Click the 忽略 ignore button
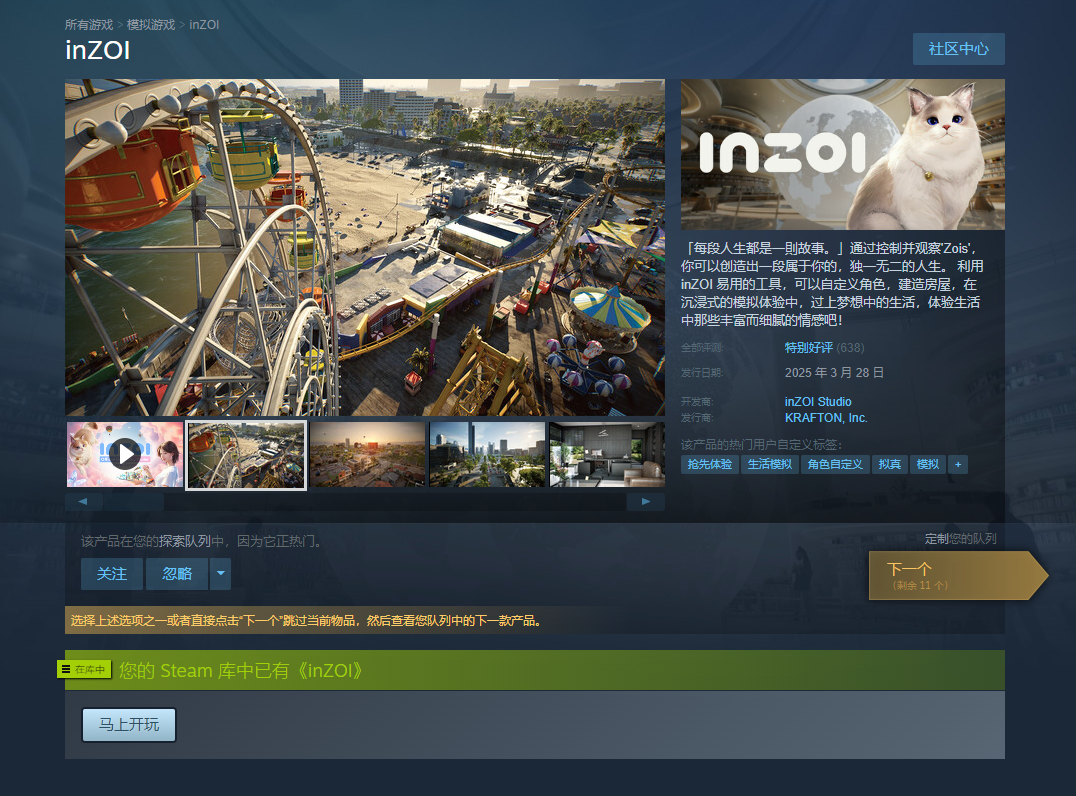 tap(177, 574)
